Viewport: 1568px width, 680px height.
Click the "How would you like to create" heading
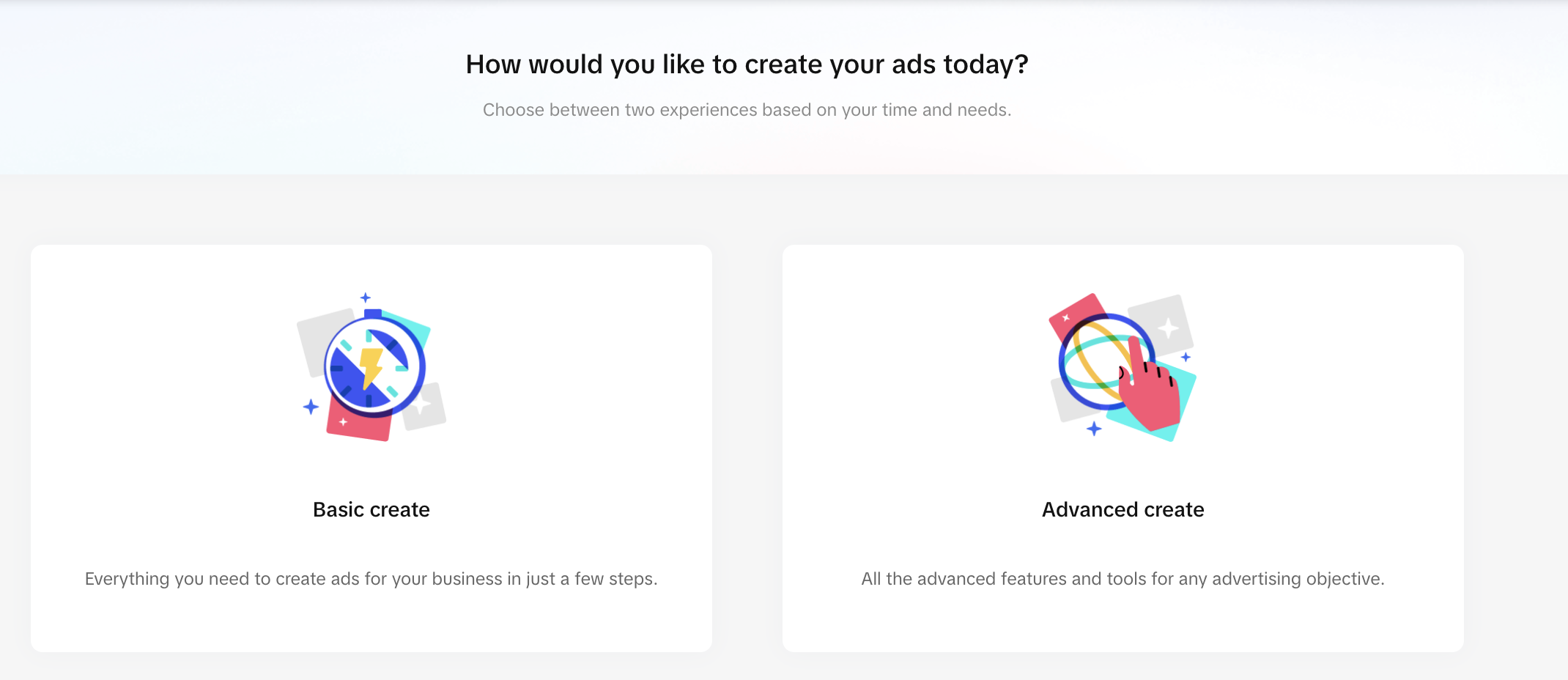point(747,64)
